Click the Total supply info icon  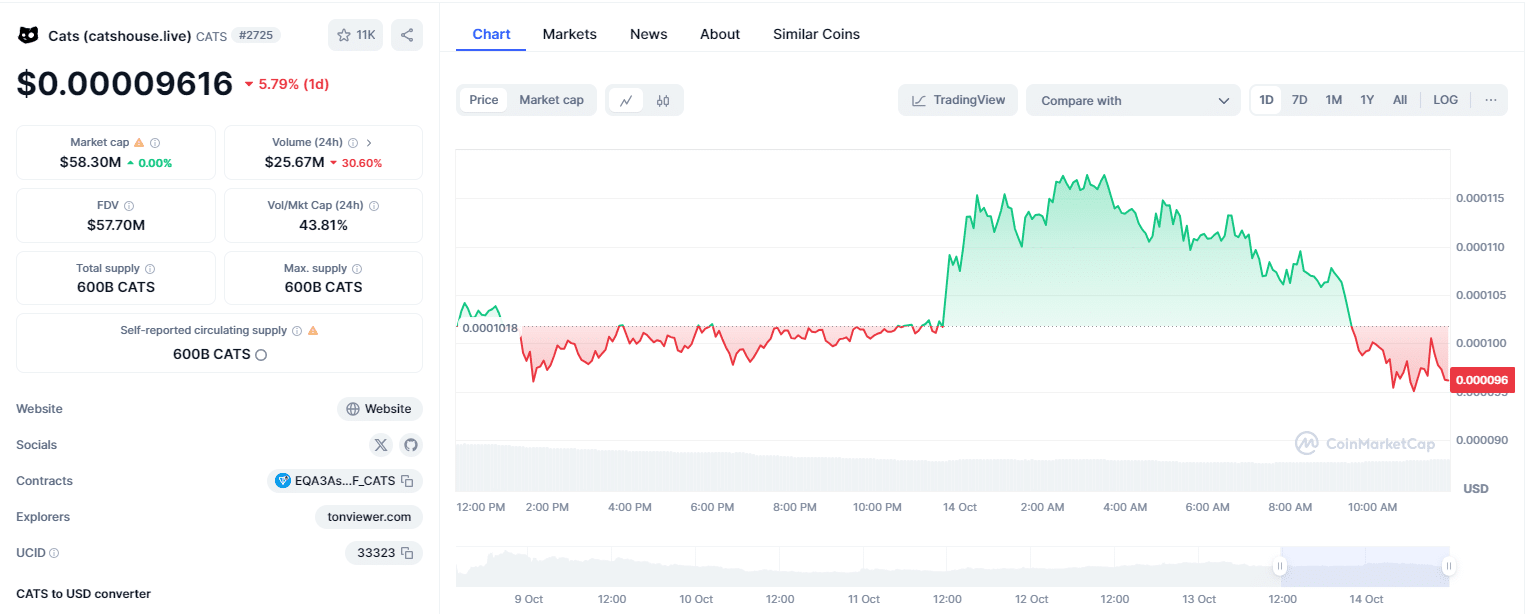coord(150,269)
